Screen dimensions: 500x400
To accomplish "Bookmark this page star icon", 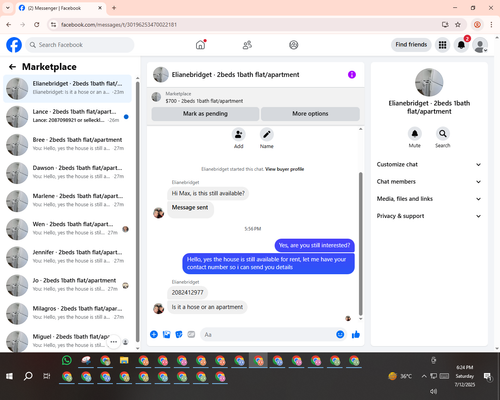I will [x=458, y=25].
